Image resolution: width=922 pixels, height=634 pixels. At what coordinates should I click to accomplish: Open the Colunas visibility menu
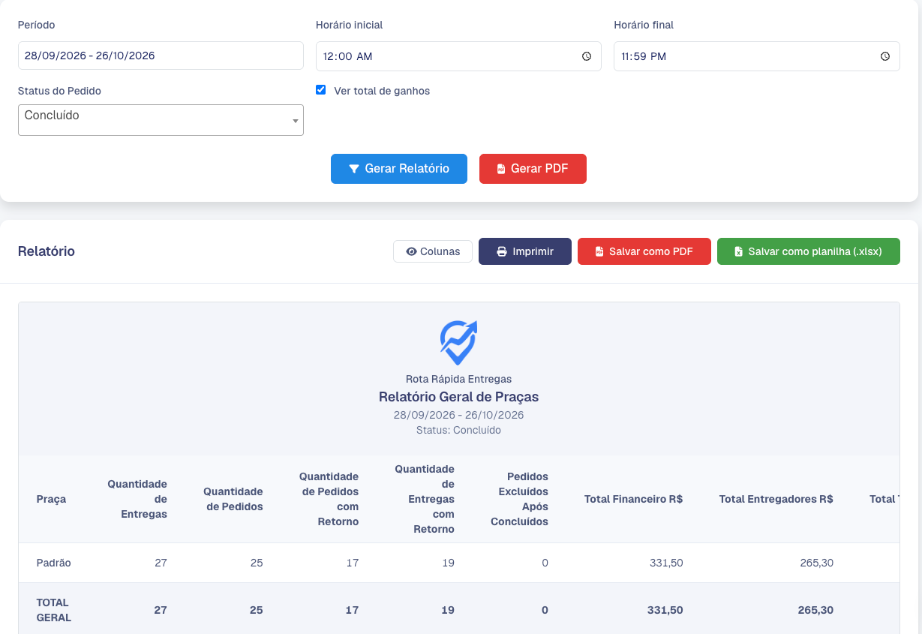[x=433, y=252]
